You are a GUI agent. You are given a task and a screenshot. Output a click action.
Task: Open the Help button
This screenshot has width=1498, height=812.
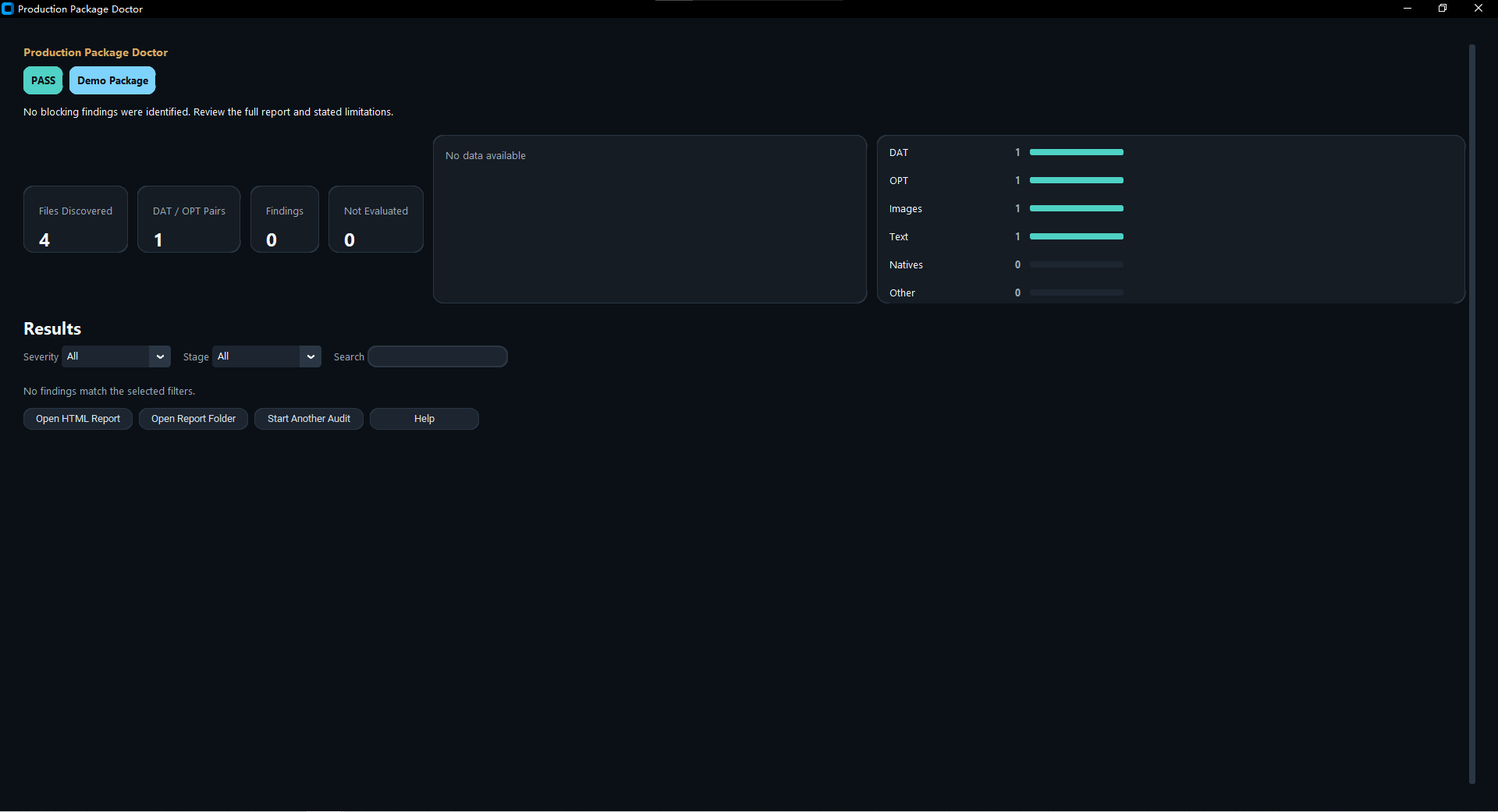point(424,419)
